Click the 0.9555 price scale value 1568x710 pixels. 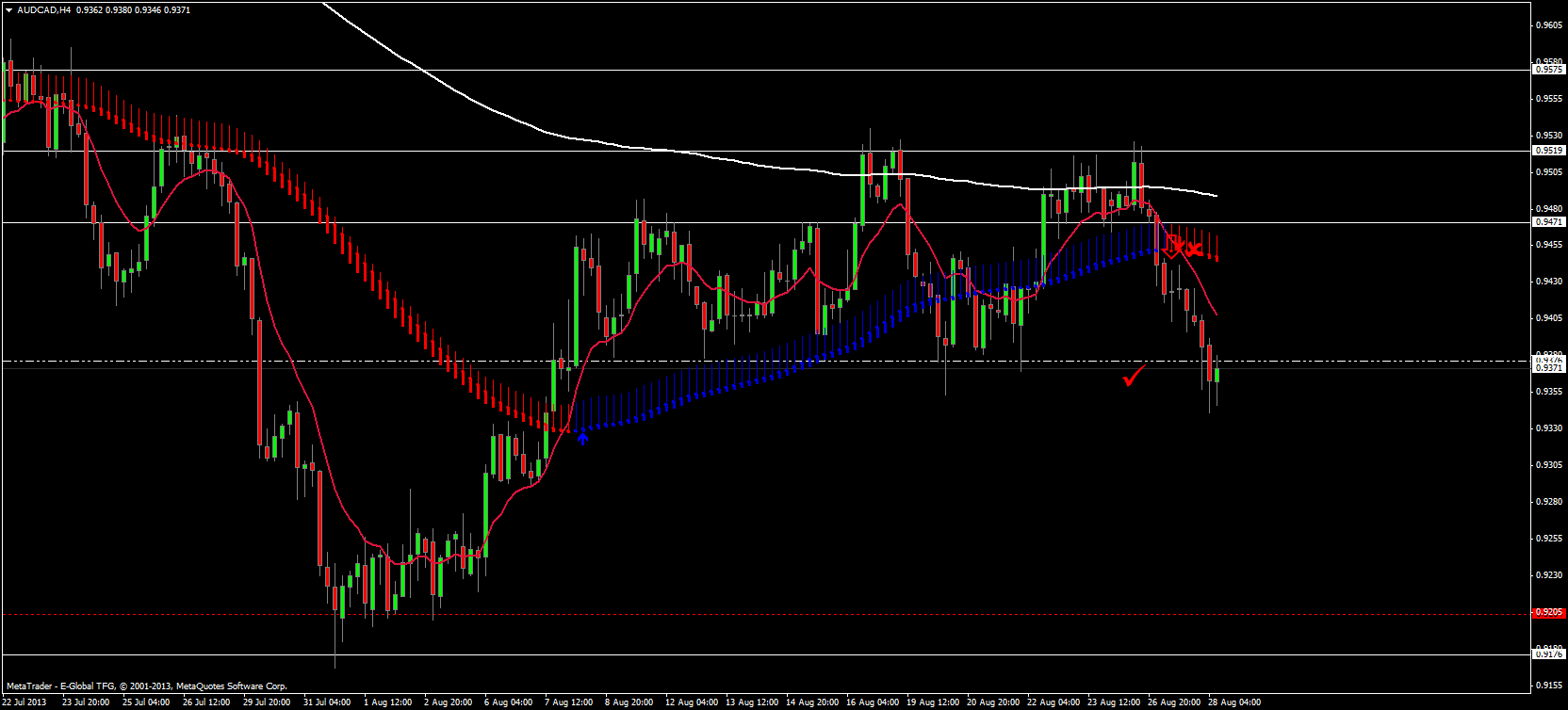point(1549,99)
